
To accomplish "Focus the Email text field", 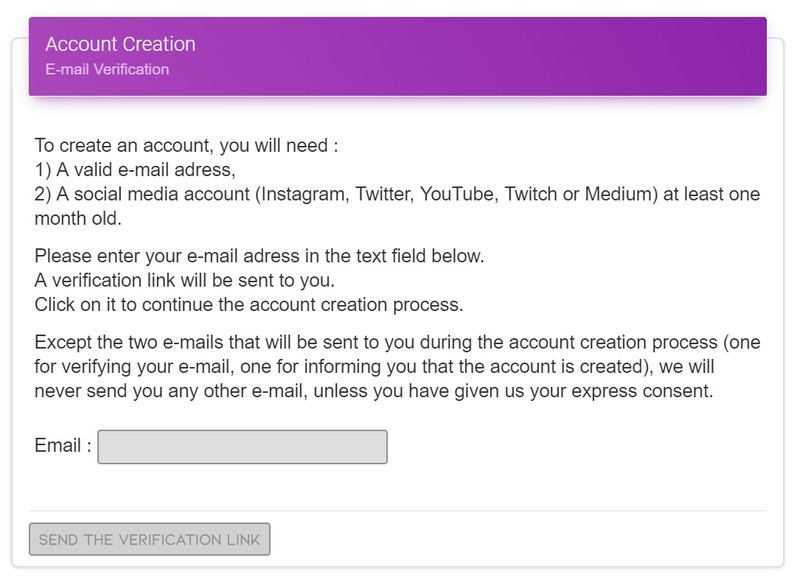I will [242, 446].
